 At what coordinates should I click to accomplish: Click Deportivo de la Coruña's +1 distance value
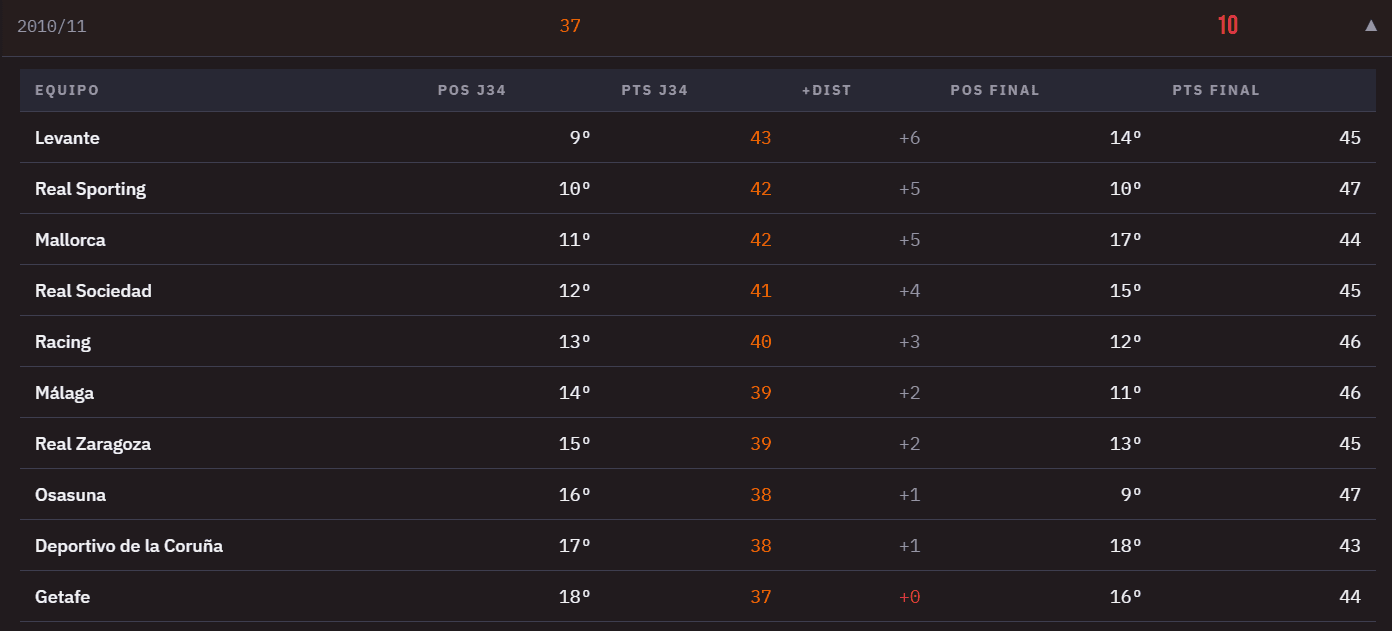[x=909, y=546]
